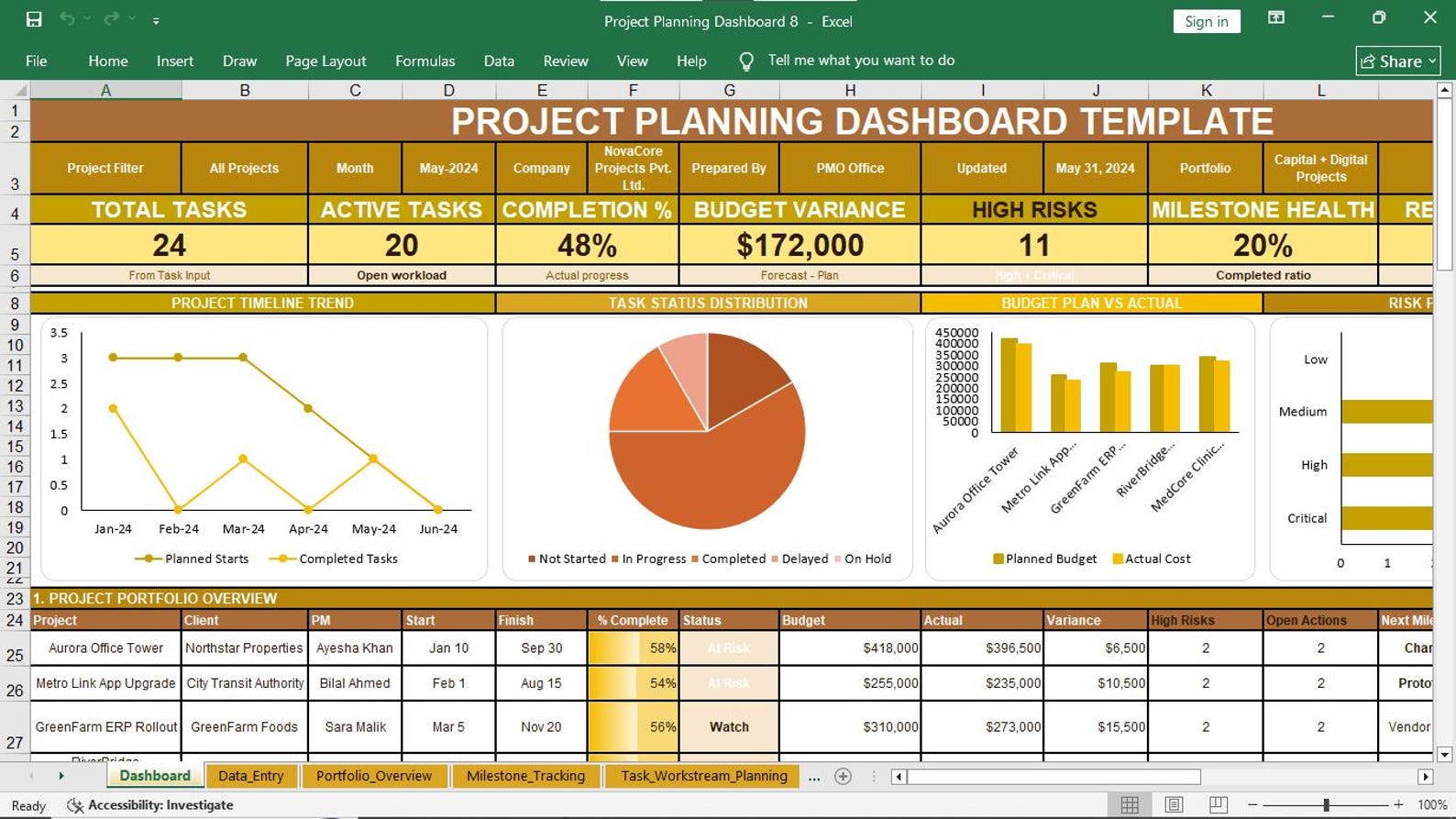Click the zoom slider handle
This screenshot has width=1456, height=819.
(1326, 804)
